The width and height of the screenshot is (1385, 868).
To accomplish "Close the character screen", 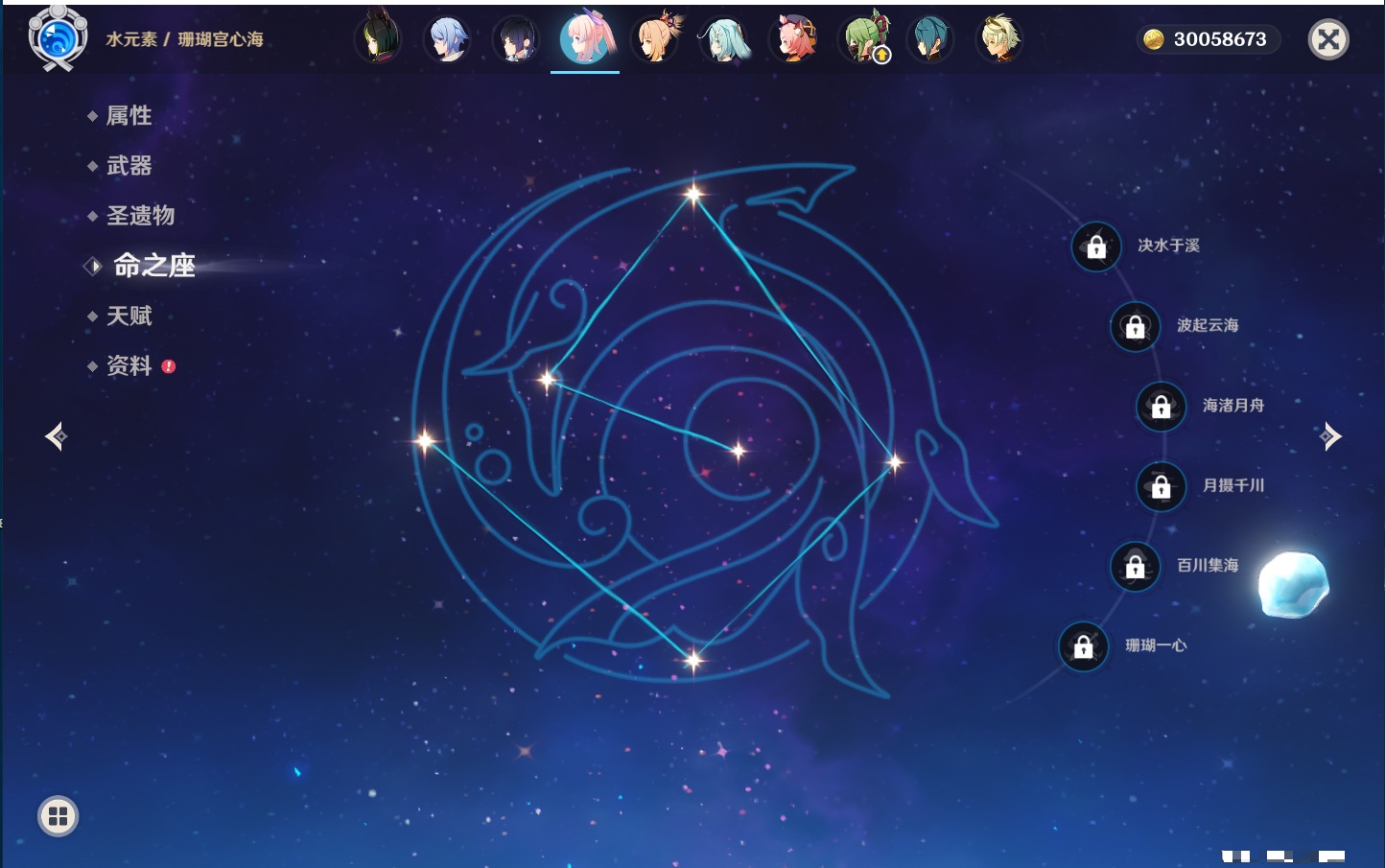I will pos(1328,39).
